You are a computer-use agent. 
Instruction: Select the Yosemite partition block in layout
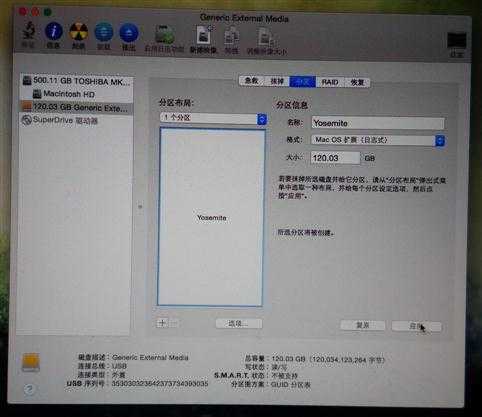211,217
